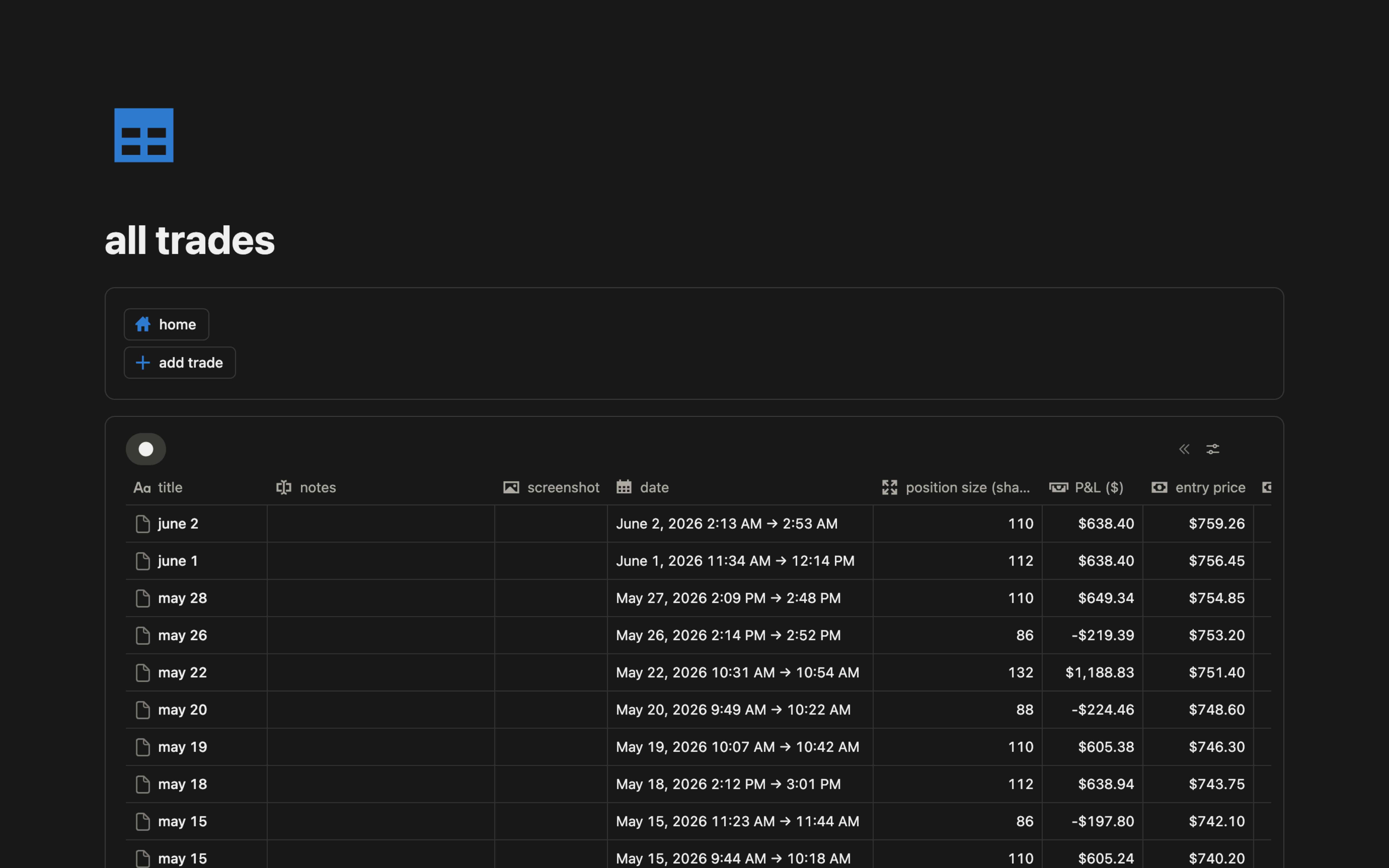Click position size 110 in june 2 row
Screen dimensions: 1389x868
[x=957, y=524]
